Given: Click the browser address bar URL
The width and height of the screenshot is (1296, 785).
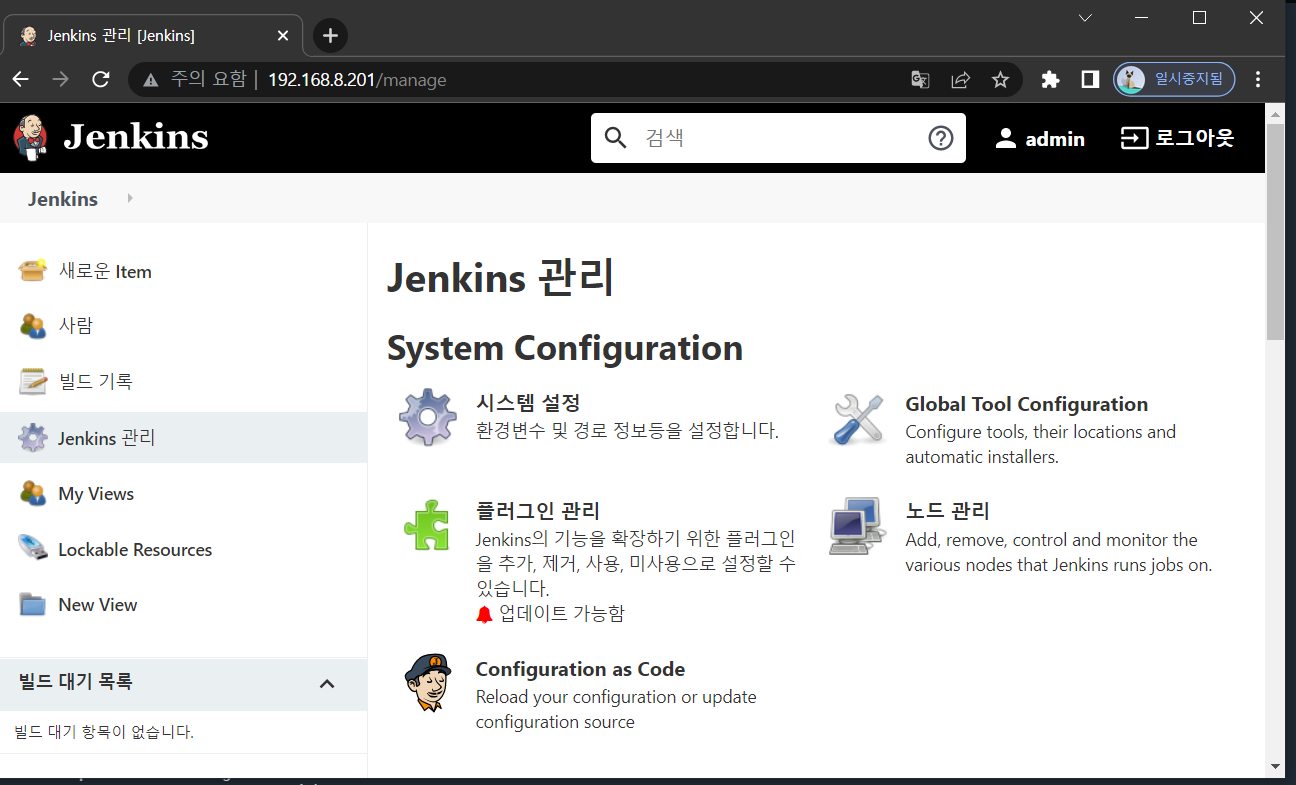Looking at the screenshot, I should point(357,80).
